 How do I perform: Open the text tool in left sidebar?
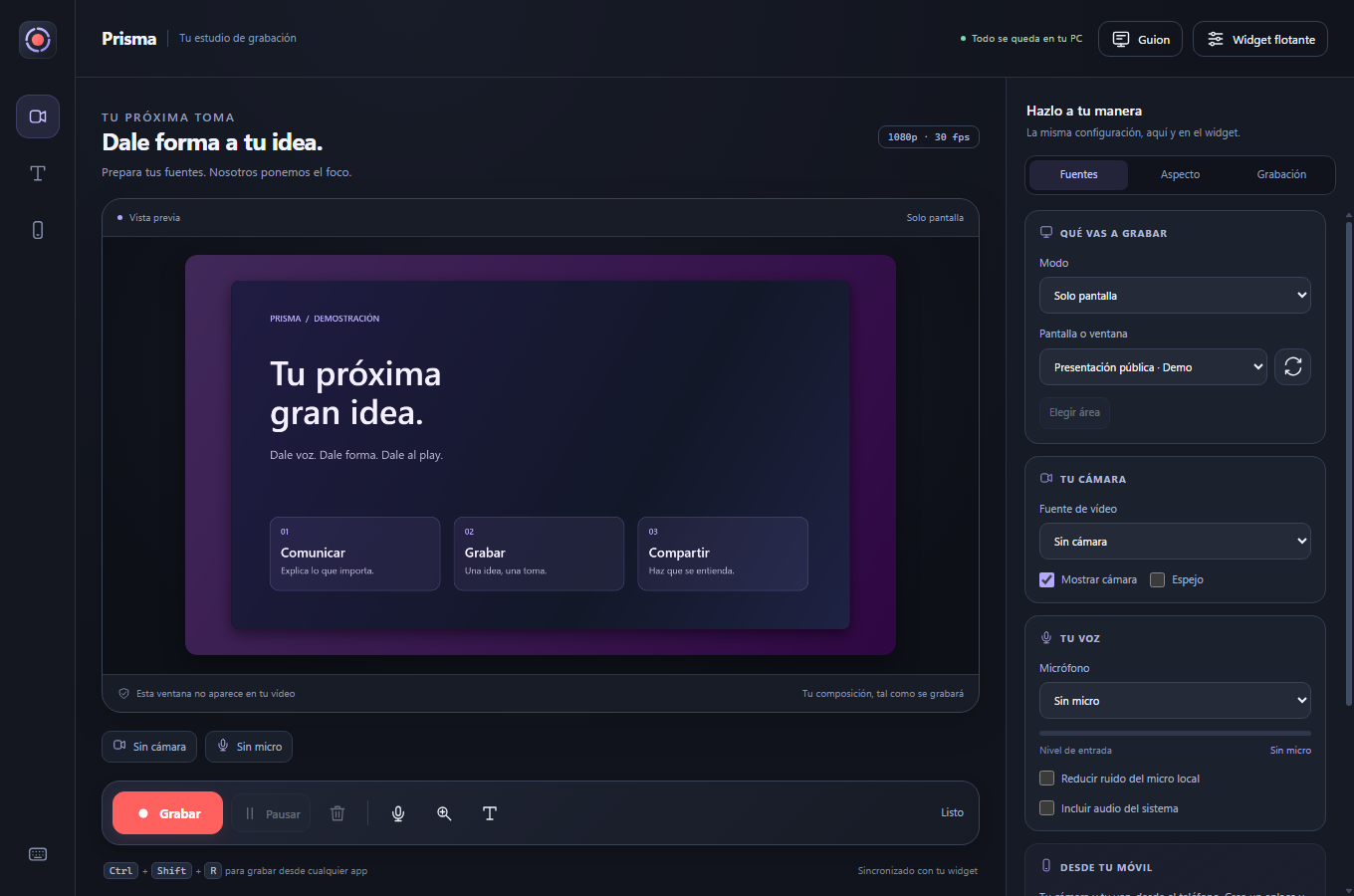click(38, 173)
